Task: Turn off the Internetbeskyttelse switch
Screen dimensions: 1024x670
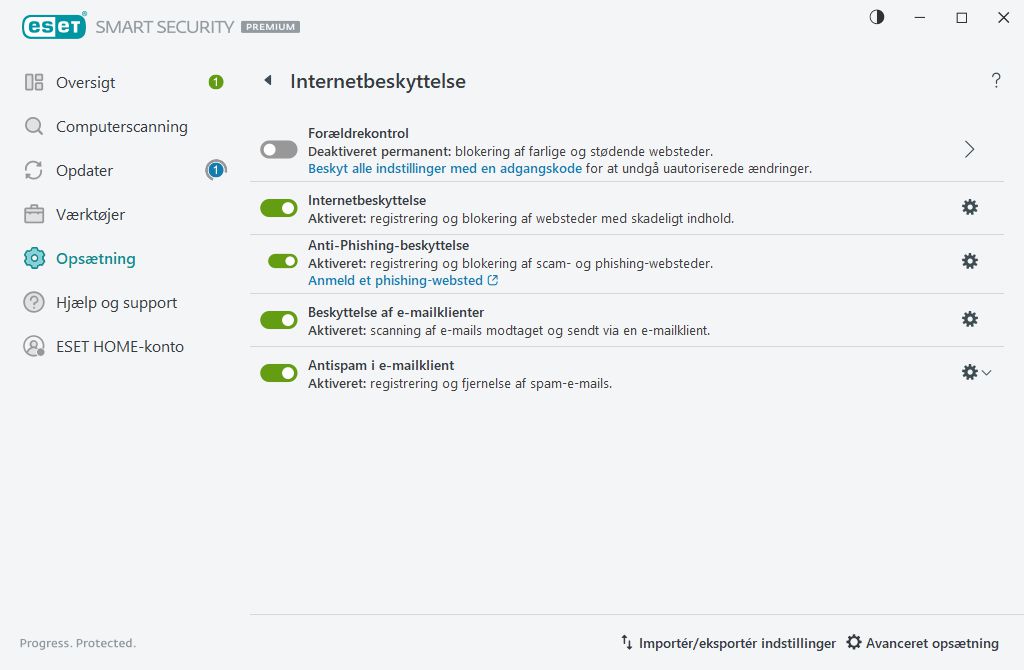Action: pos(279,208)
